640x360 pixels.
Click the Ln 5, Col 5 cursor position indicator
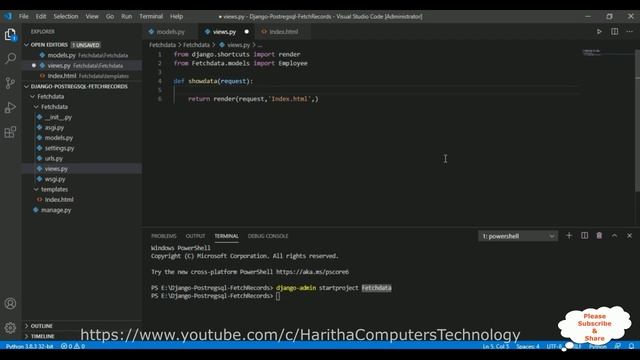click(496, 346)
